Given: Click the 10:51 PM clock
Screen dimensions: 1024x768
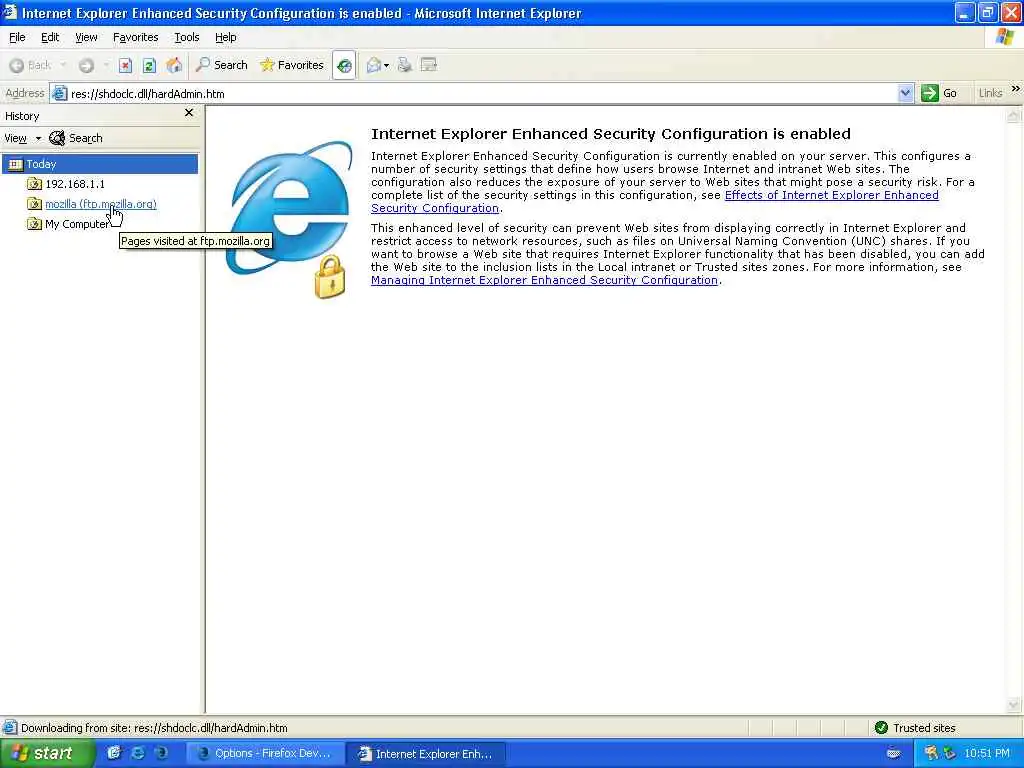Looking at the screenshot, I should (987, 754).
